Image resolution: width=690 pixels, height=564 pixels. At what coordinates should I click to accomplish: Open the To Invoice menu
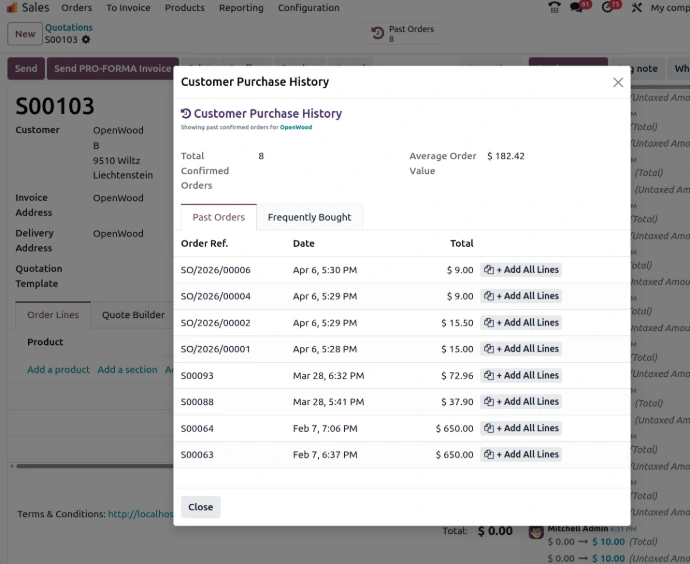pyautogui.click(x=128, y=8)
